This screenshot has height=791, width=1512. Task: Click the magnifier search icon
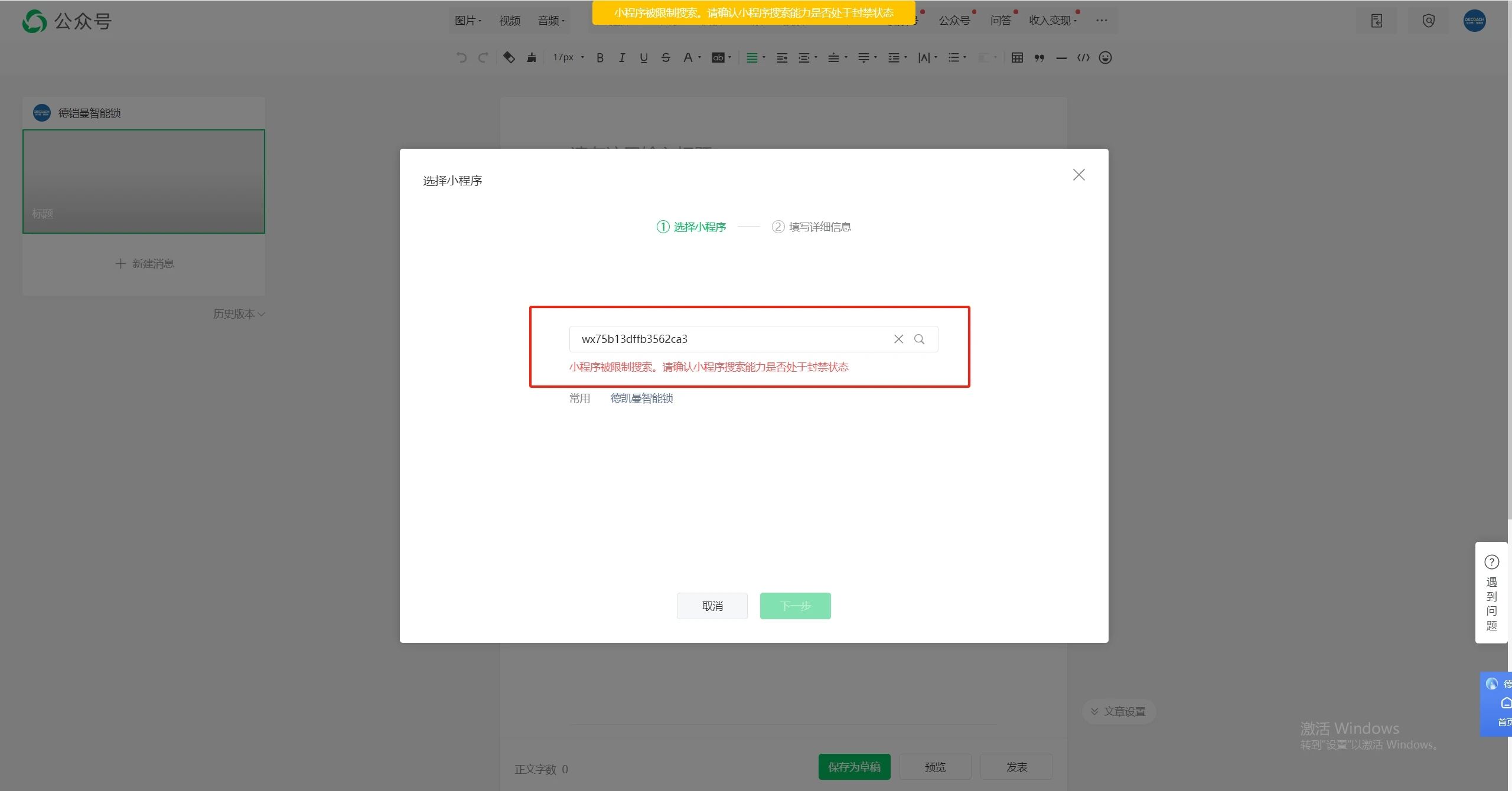pyautogui.click(x=919, y=339)
